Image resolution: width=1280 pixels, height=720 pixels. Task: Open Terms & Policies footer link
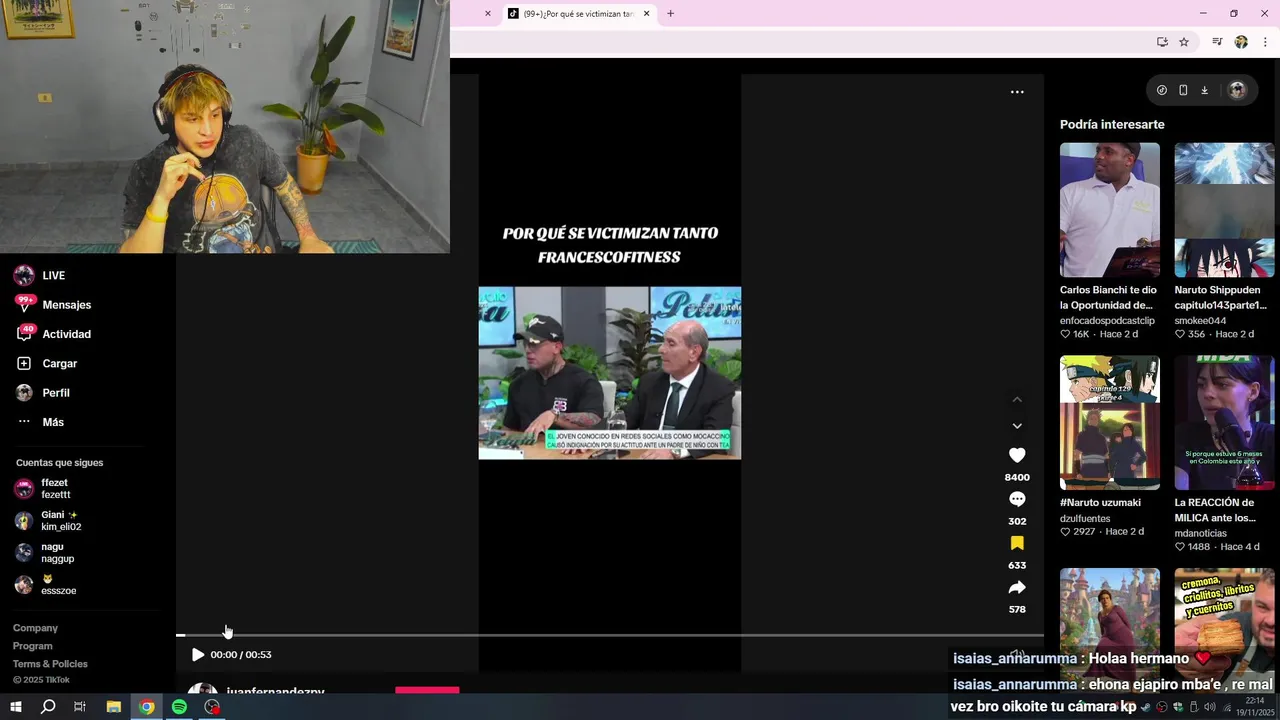(x=50, y=664)
